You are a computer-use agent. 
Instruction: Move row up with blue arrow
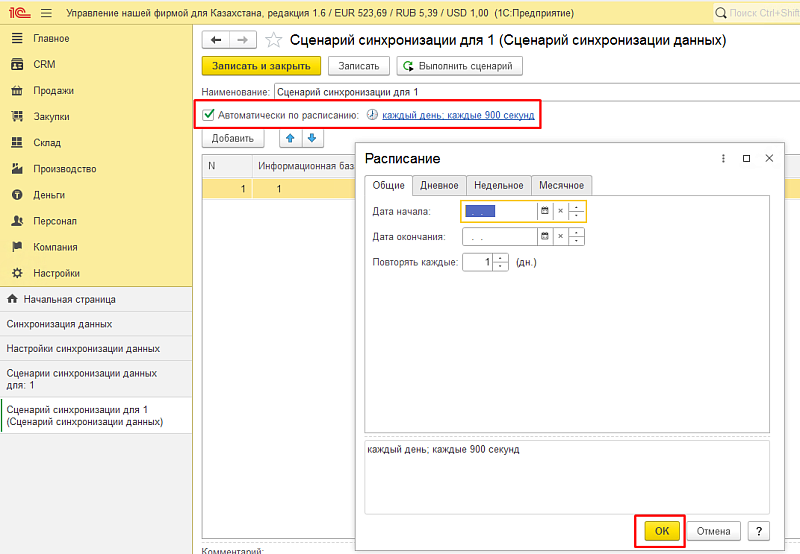[290, 138]
